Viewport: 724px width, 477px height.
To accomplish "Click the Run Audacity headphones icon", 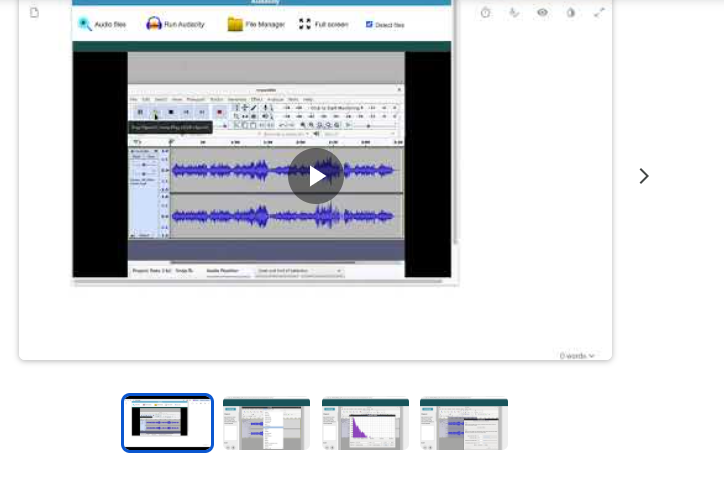I will tap(154, 24).
